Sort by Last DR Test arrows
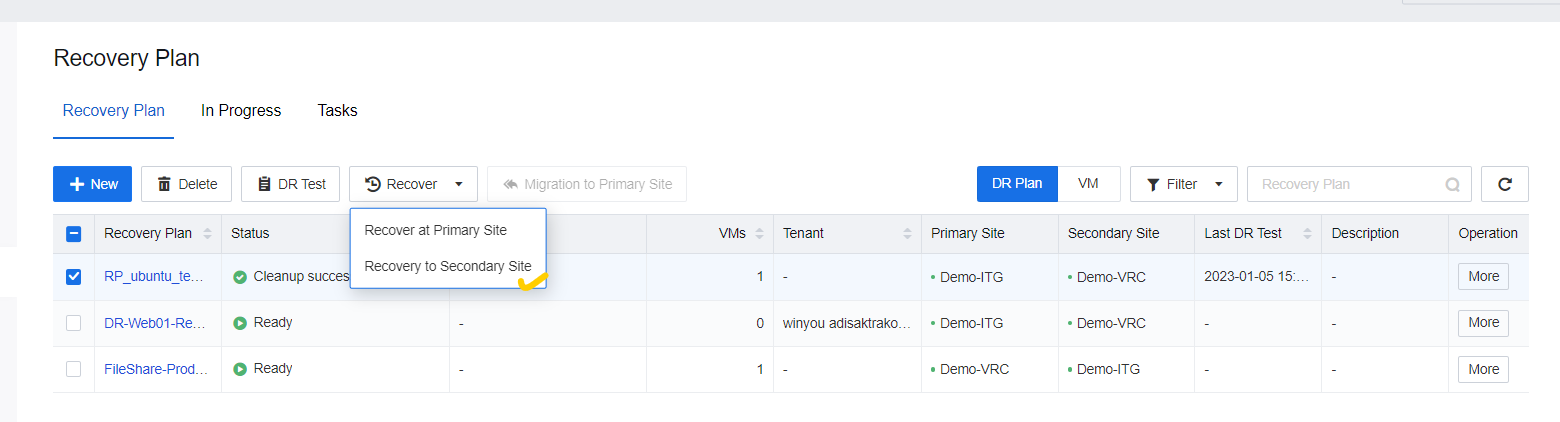Image resolution: width=1560 pixels, height=422 pixels. tap(1306, 234)
